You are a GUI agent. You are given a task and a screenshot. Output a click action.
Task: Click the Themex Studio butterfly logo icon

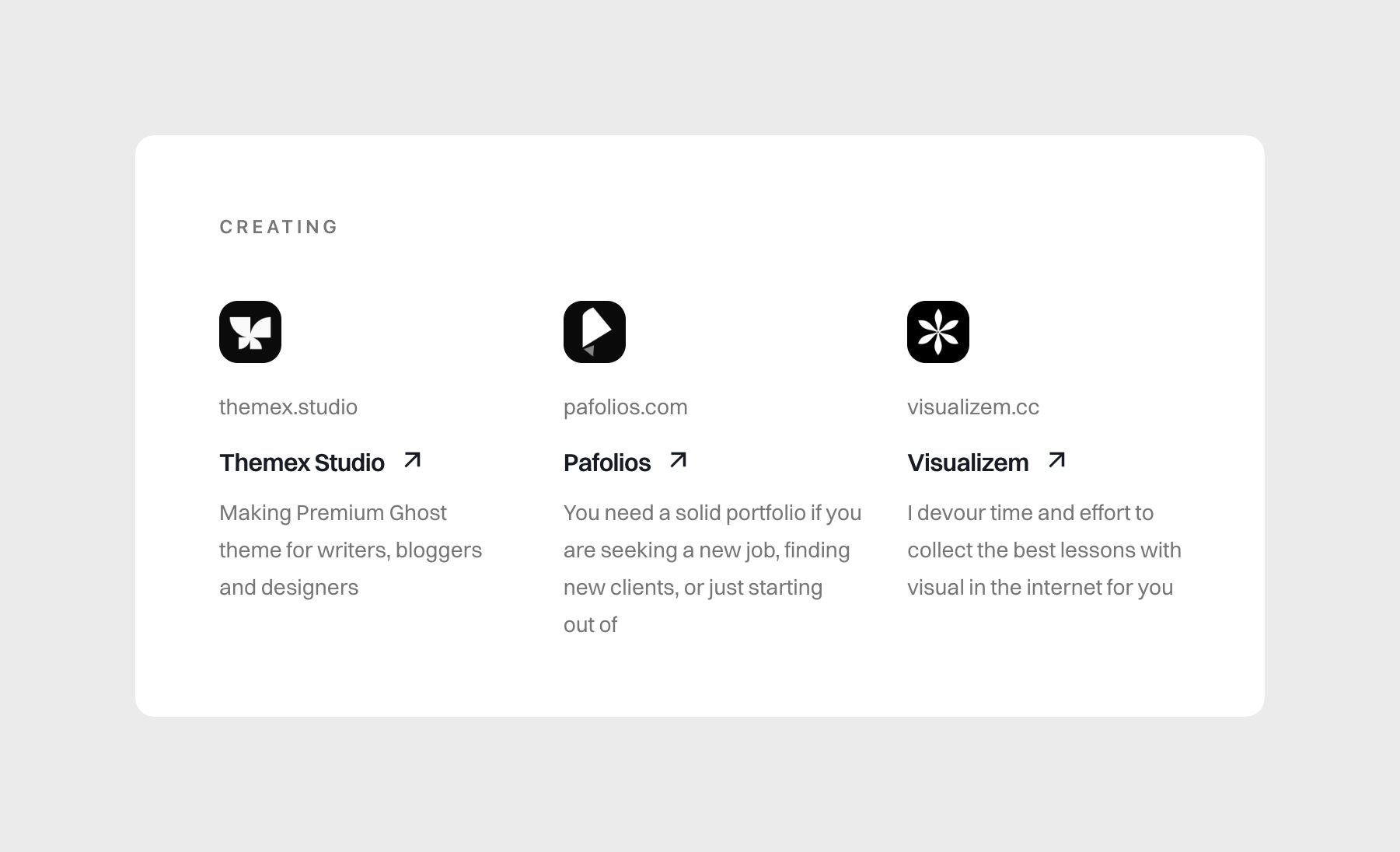coord(250,331)
